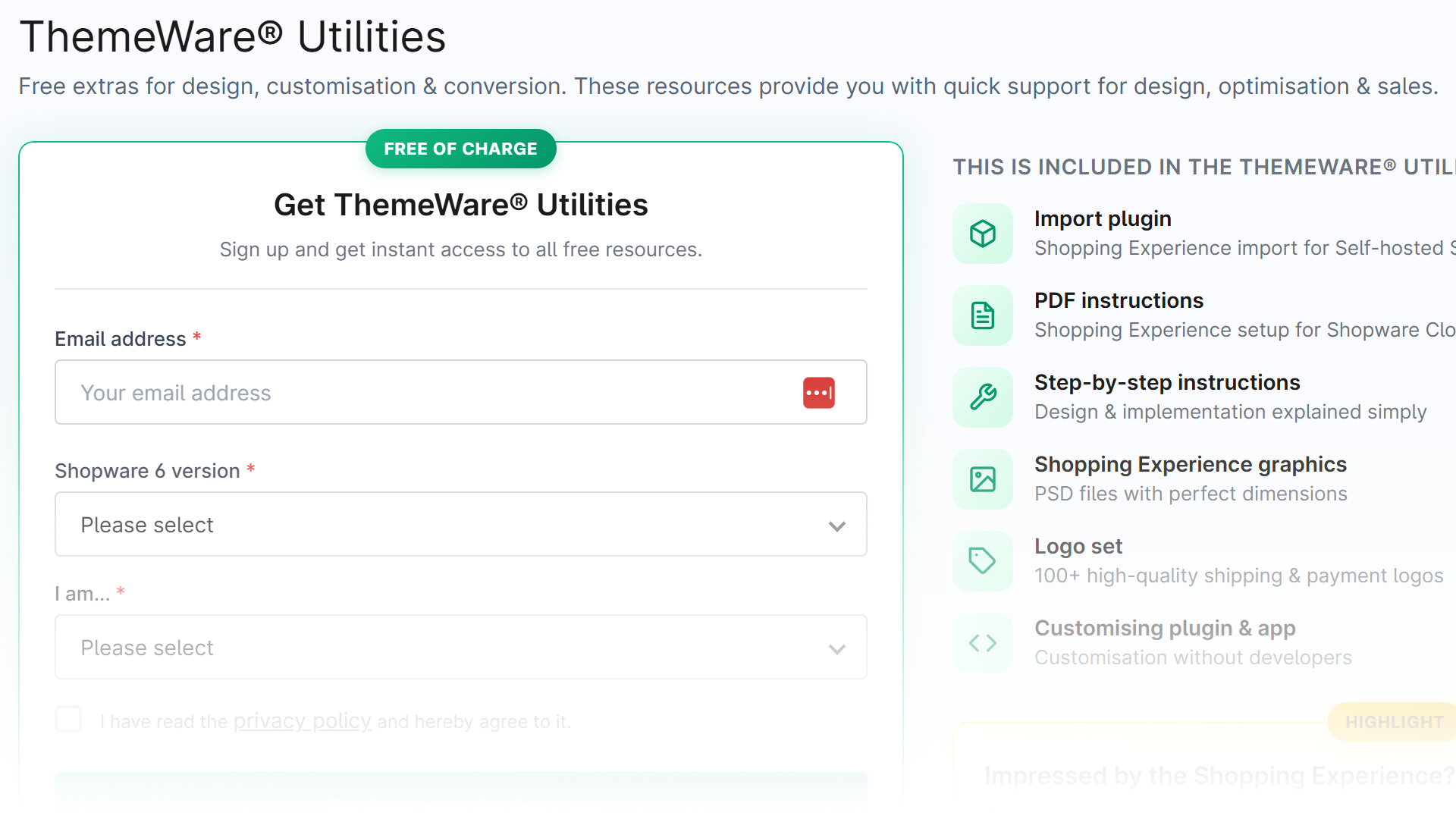Image resolution: width=1456 pixels, height=819 pixels.
Task: Click 'Shopping Experience import for Self-hosted' description
Action: (1244, 248)
